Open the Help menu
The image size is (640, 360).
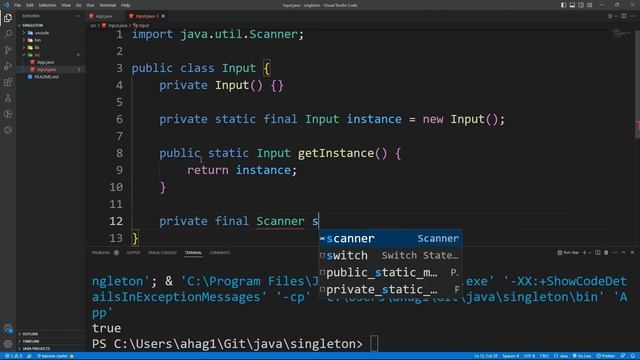125,5
